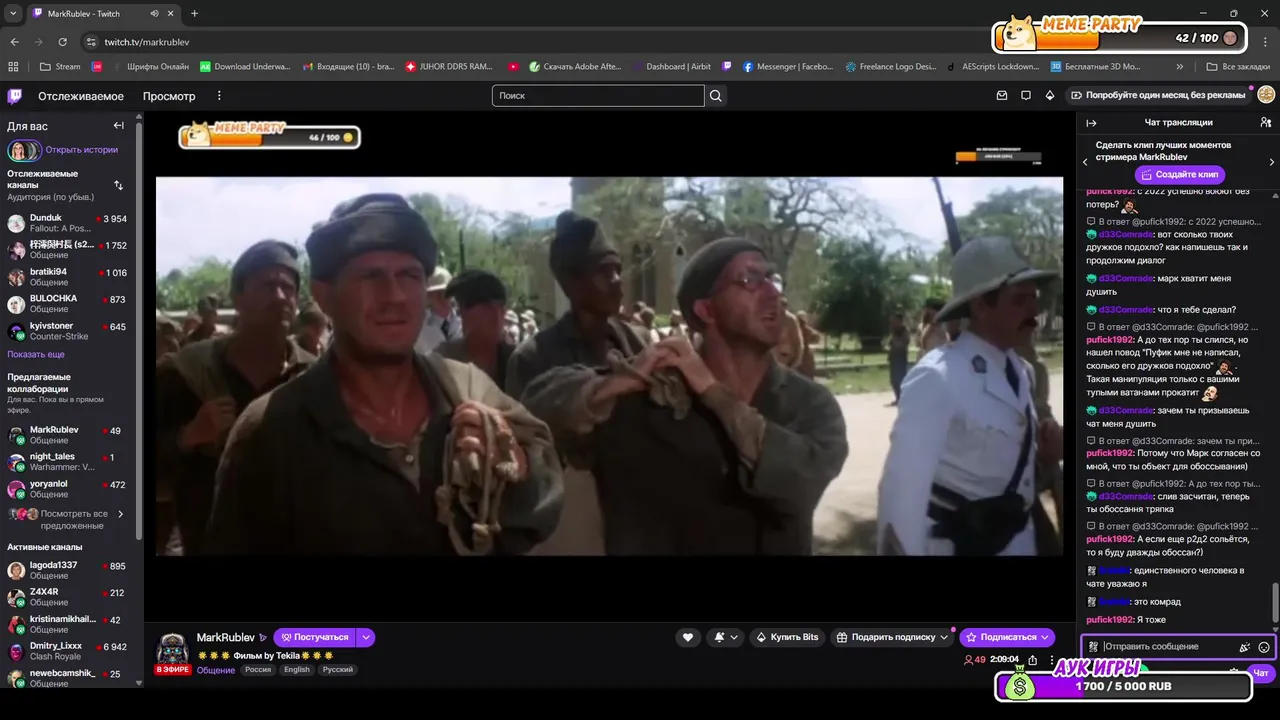Open the Dunduk channel in sidebar
The width and height of the screenshot is (1280, 720).
click(x=68, y=223)
